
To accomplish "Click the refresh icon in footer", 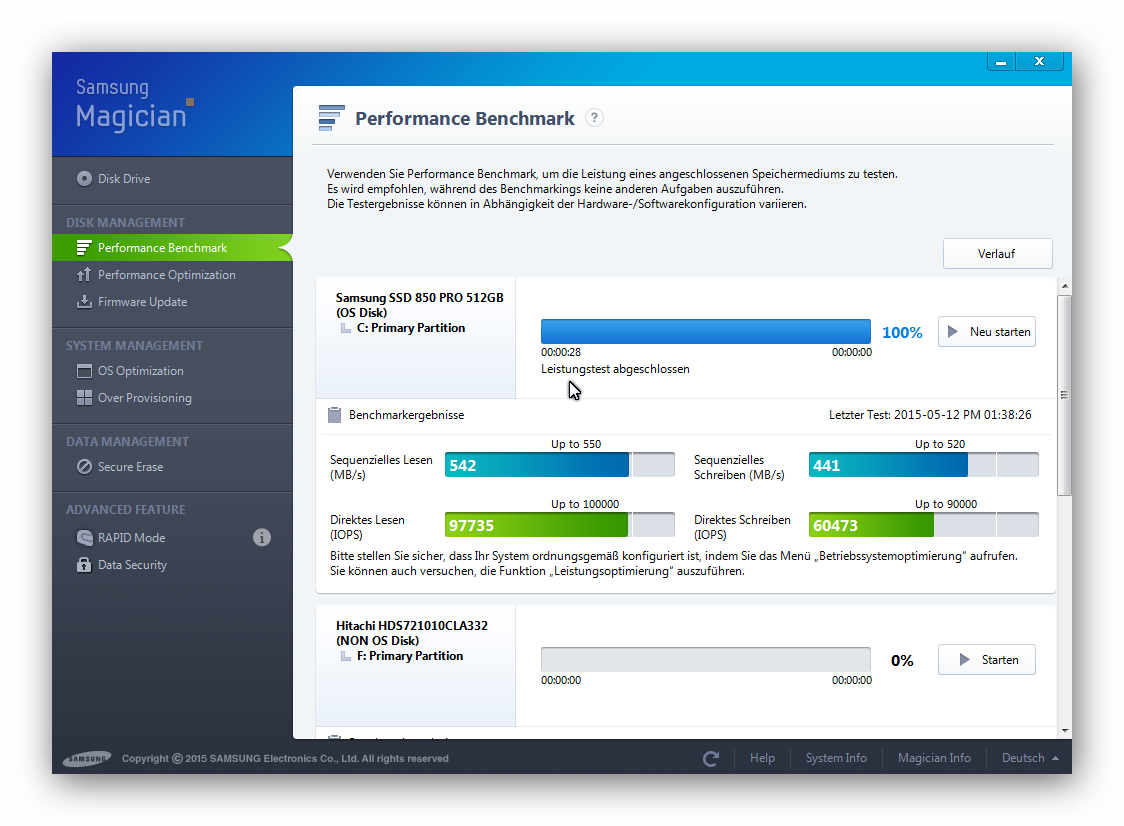I will [x=711, y=759].
